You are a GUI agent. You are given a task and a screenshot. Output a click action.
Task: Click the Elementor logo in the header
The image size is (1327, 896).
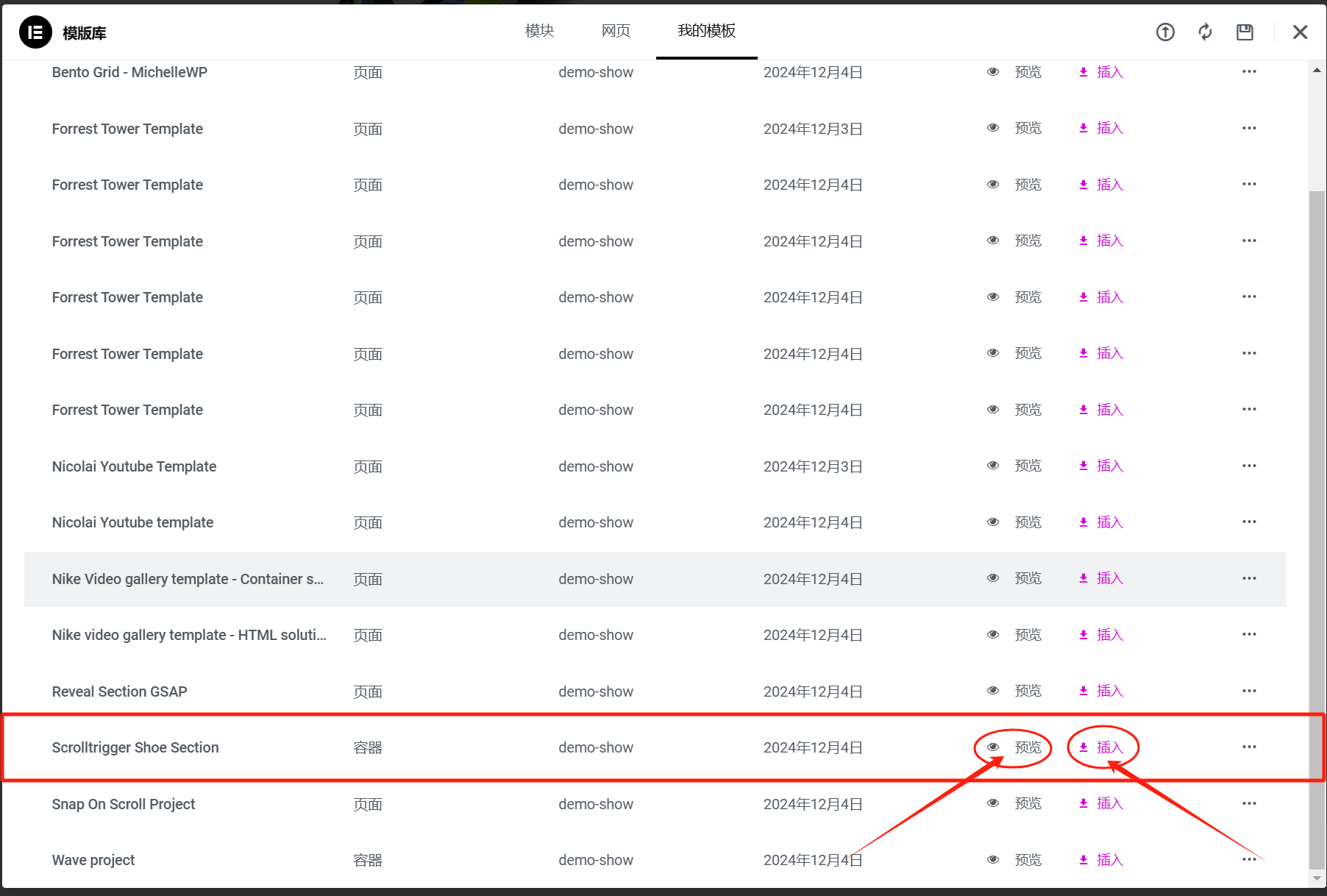(x=35, y=32)
